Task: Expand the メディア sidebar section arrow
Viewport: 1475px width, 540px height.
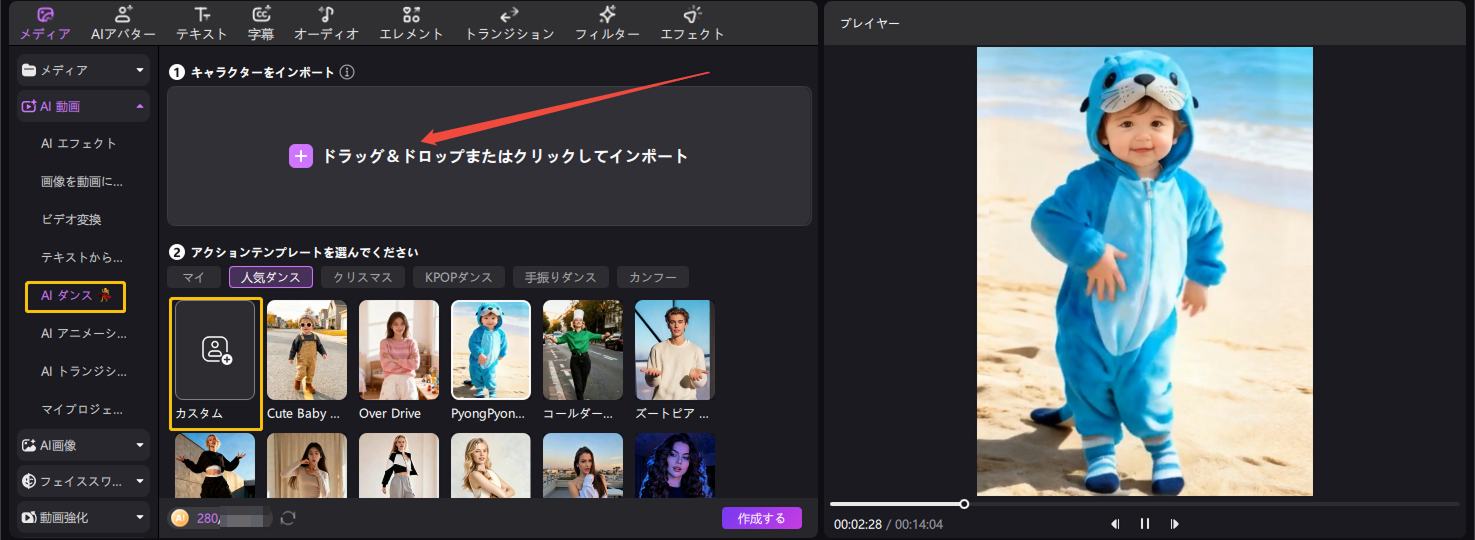Action: (x=140, y=71)
